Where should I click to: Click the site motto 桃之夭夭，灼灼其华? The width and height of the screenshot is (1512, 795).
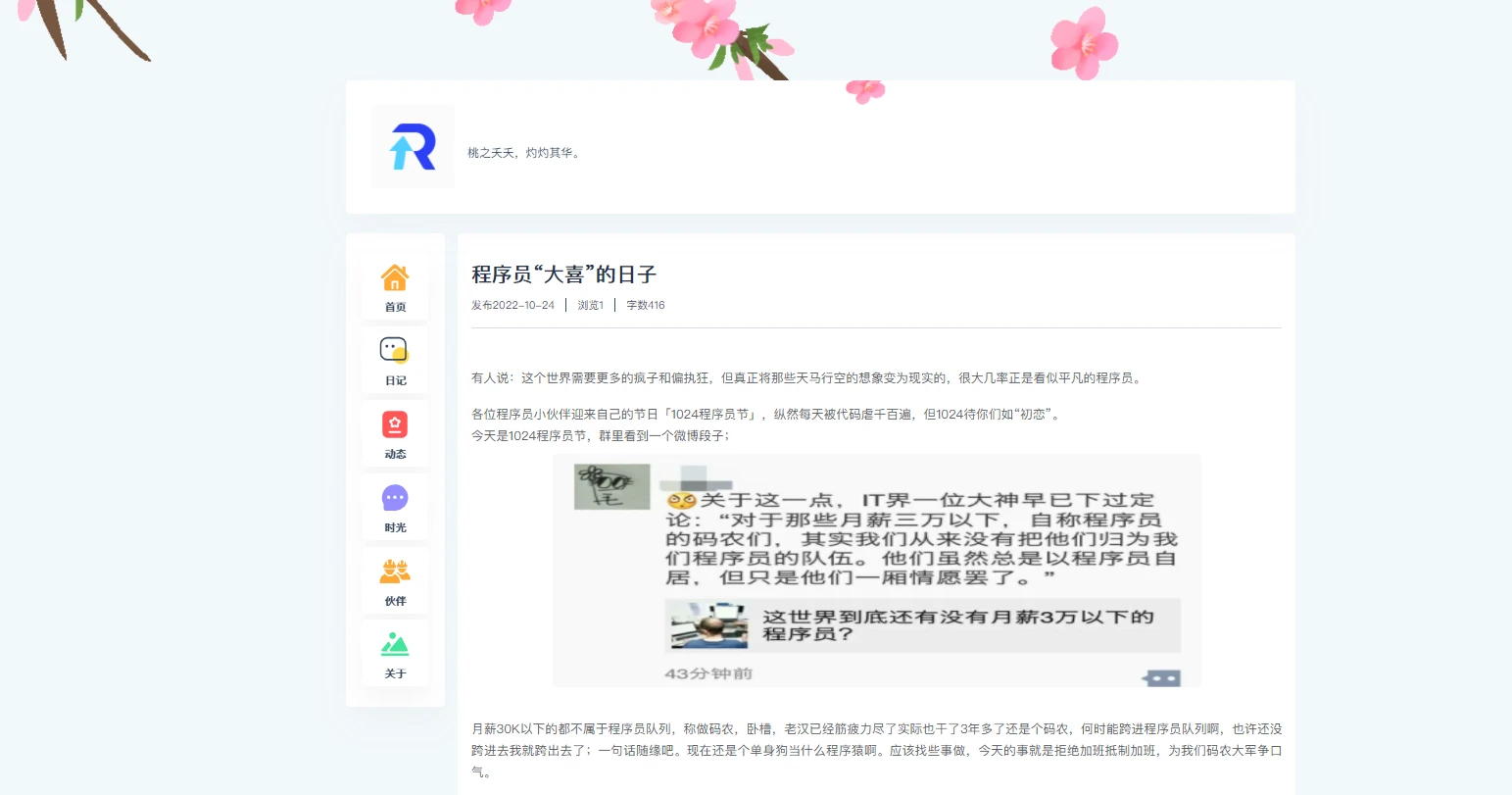point(524,153)
